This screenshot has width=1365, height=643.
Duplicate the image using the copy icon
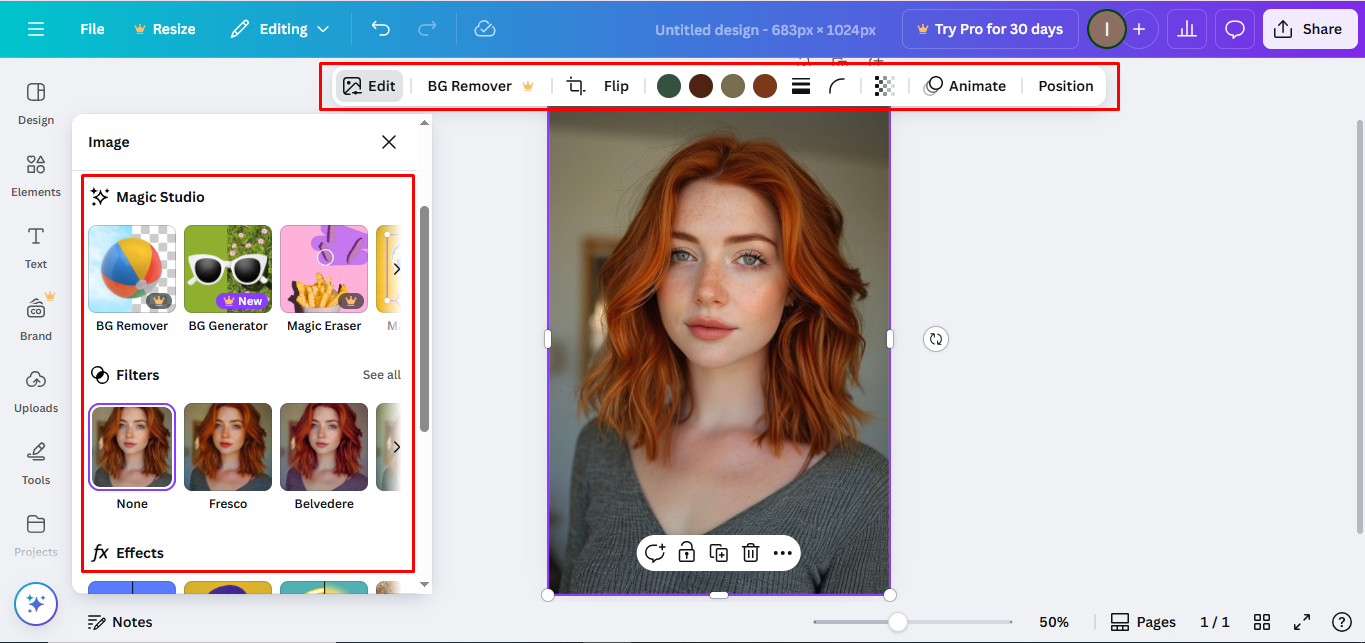718,552
